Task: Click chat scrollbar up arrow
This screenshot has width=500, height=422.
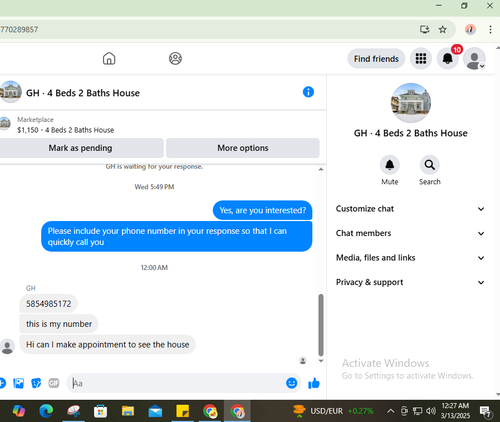Action: [x=321, y=169]
